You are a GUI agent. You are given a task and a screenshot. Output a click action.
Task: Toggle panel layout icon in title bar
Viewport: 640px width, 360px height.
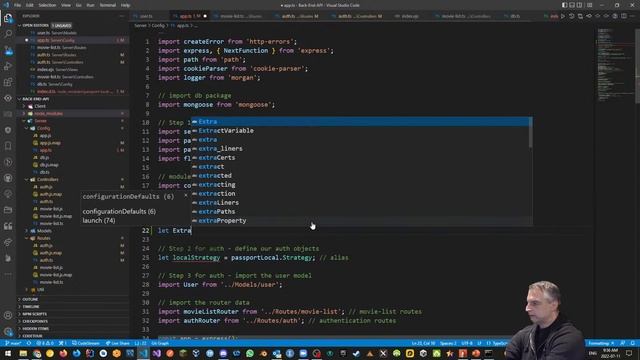pyautogui.click(x=572, y=5)
